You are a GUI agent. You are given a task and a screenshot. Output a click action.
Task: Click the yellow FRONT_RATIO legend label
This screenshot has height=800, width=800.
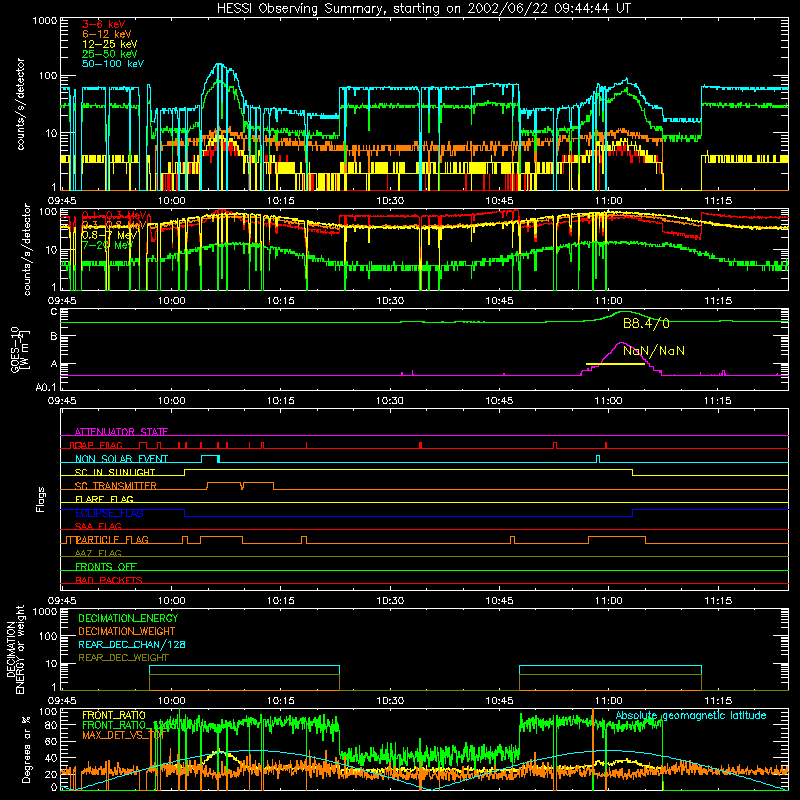click(x=114, y=715)
